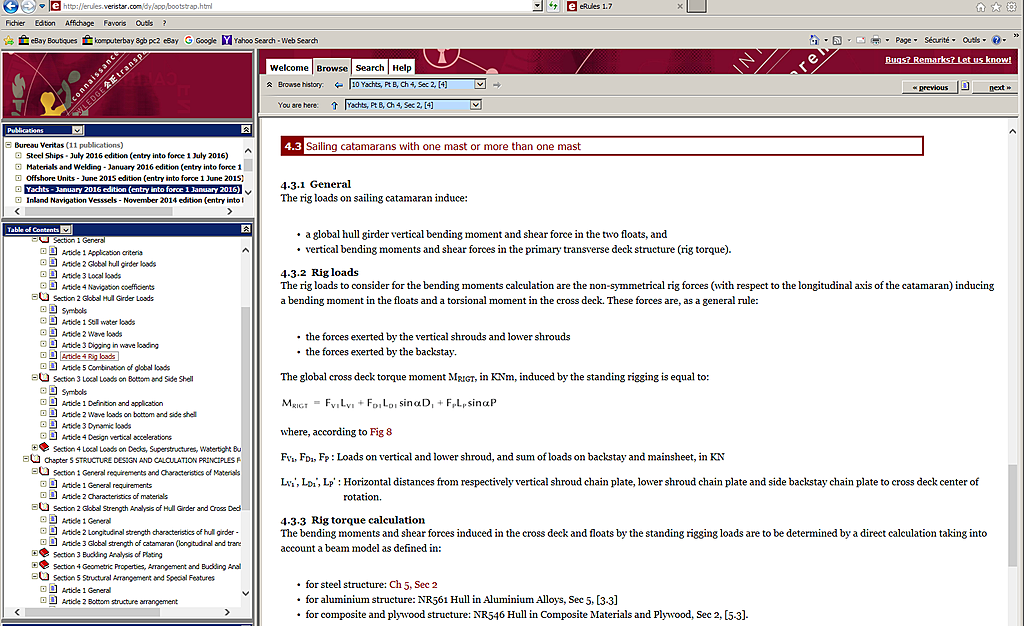Click the open book icon for Section 2 Global Hull Girder Loads
This screenshot has width=1024, height=626.
pyautogui.click(x=44, y=297)
